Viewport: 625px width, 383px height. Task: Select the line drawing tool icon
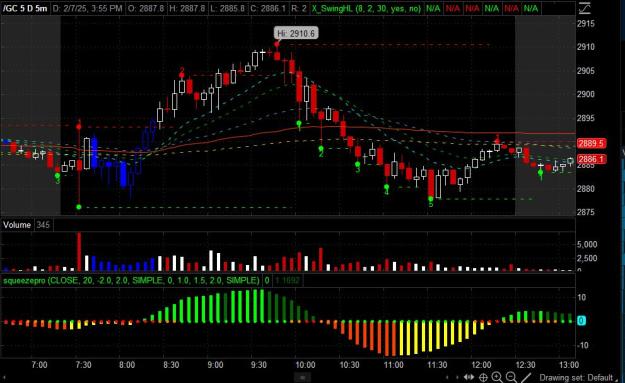pos(526,377)
